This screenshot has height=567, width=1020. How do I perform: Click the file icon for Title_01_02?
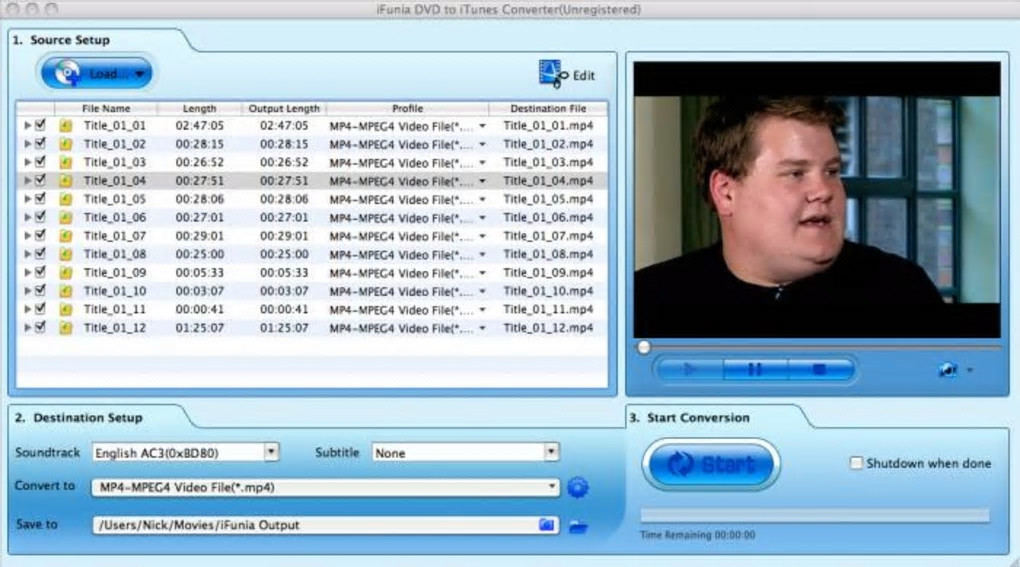pos(66,144)
